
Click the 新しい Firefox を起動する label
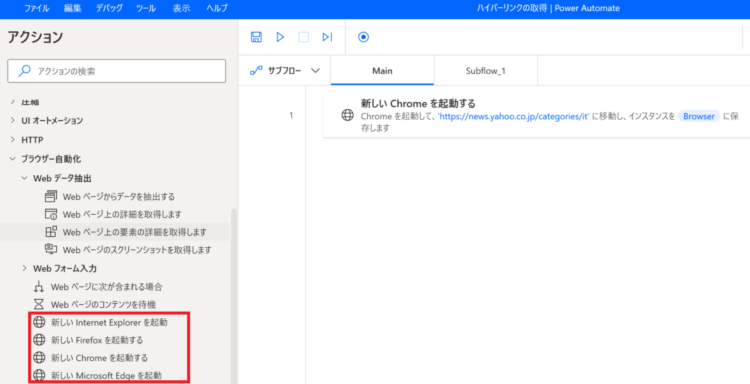point(97,340)
